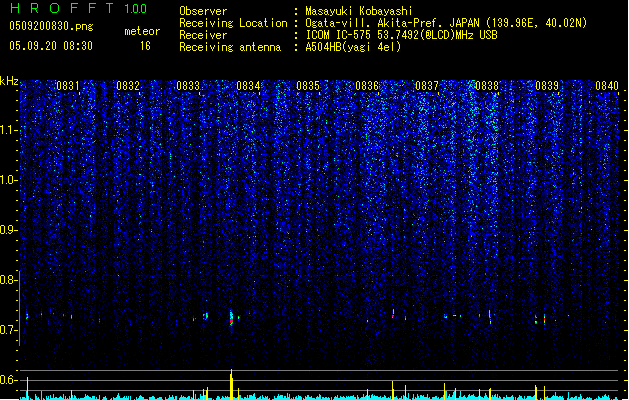Click the 0.7 kHz axis label
The width and height of the screenshot is (629, 400).
point(9,330)
